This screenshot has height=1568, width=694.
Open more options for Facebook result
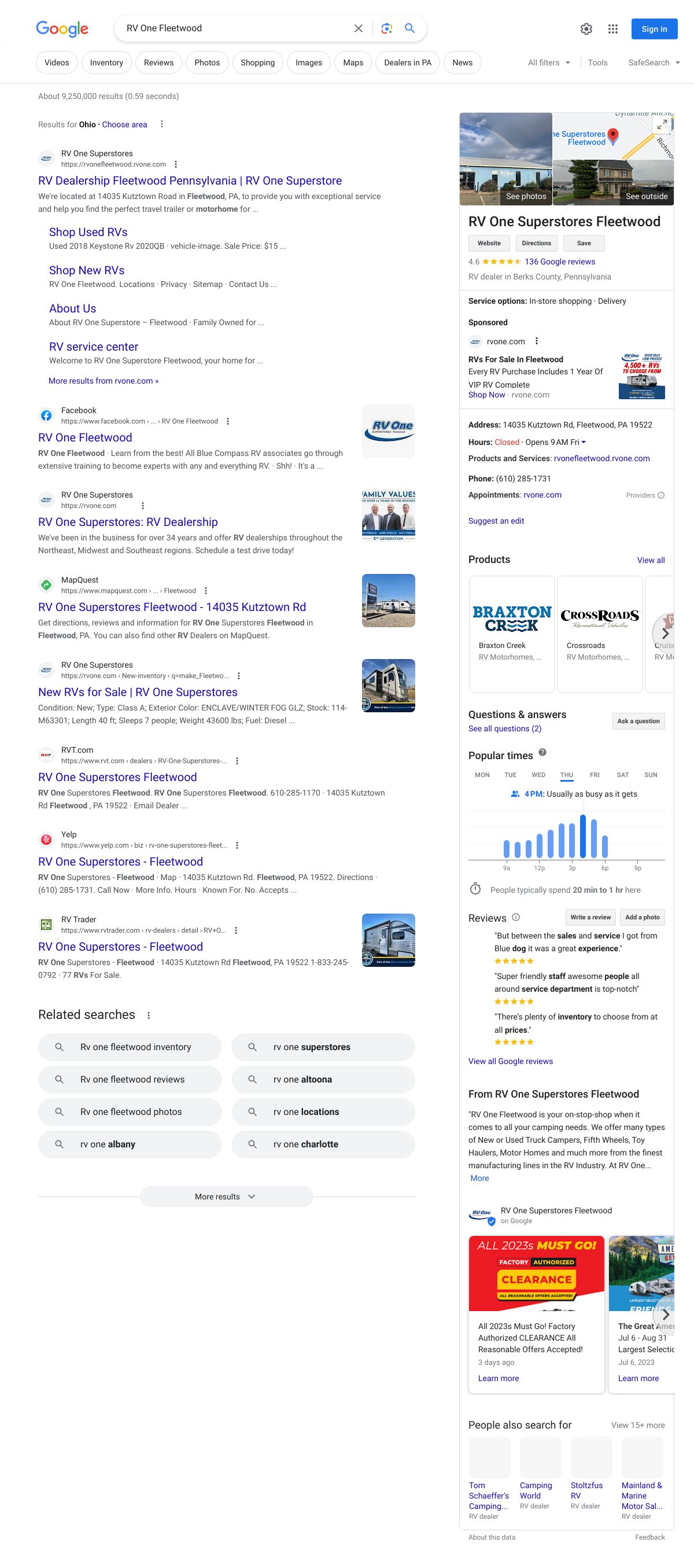[227, 421]
